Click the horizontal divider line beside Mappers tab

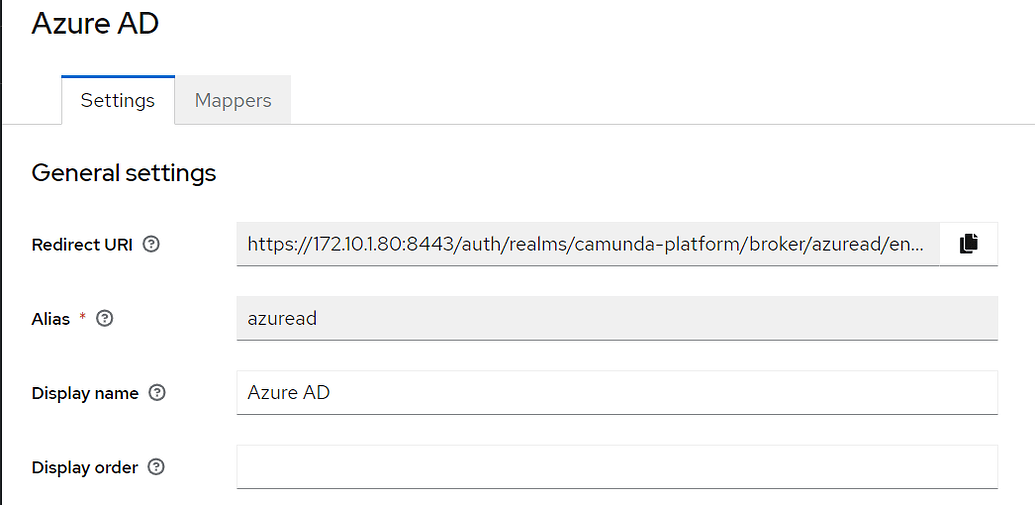click(663, 124)
